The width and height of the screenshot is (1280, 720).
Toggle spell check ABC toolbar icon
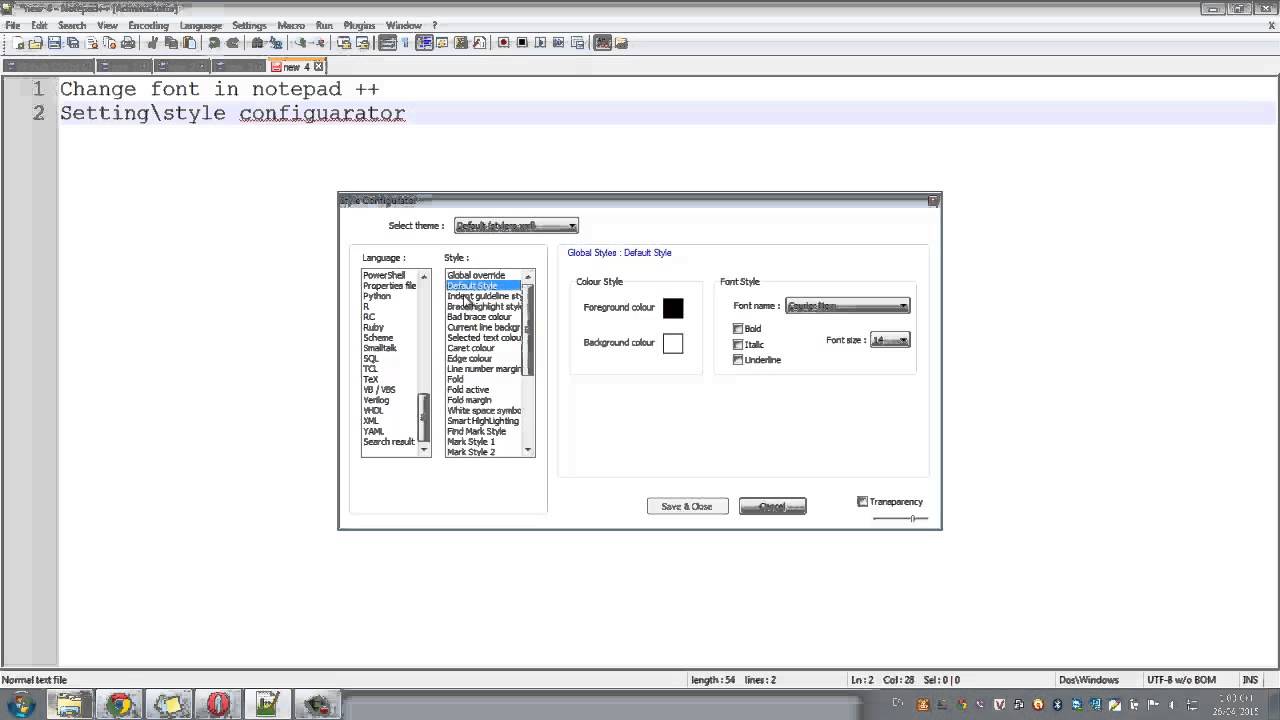coord(602,43)
